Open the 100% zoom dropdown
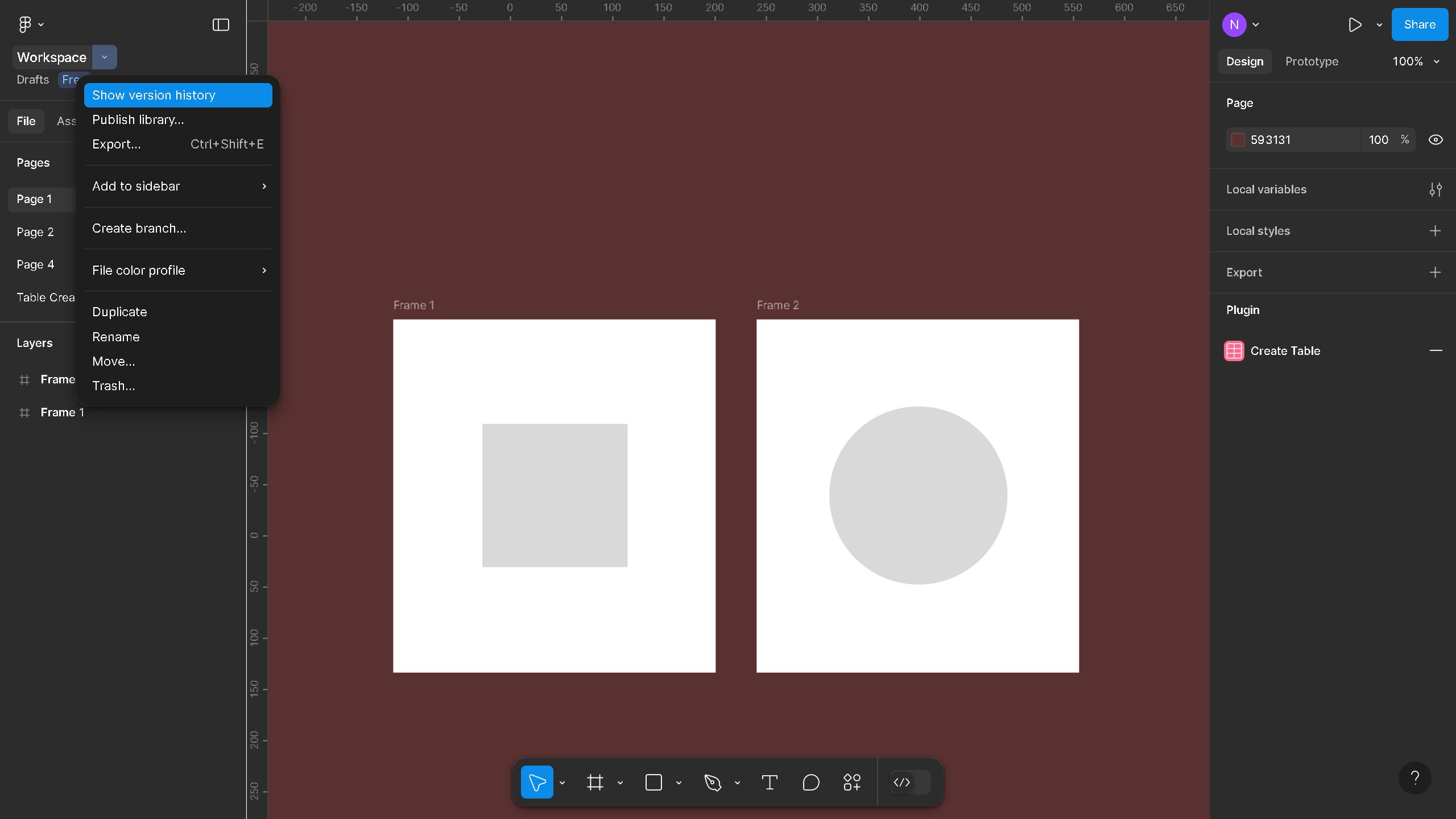 1416,61
